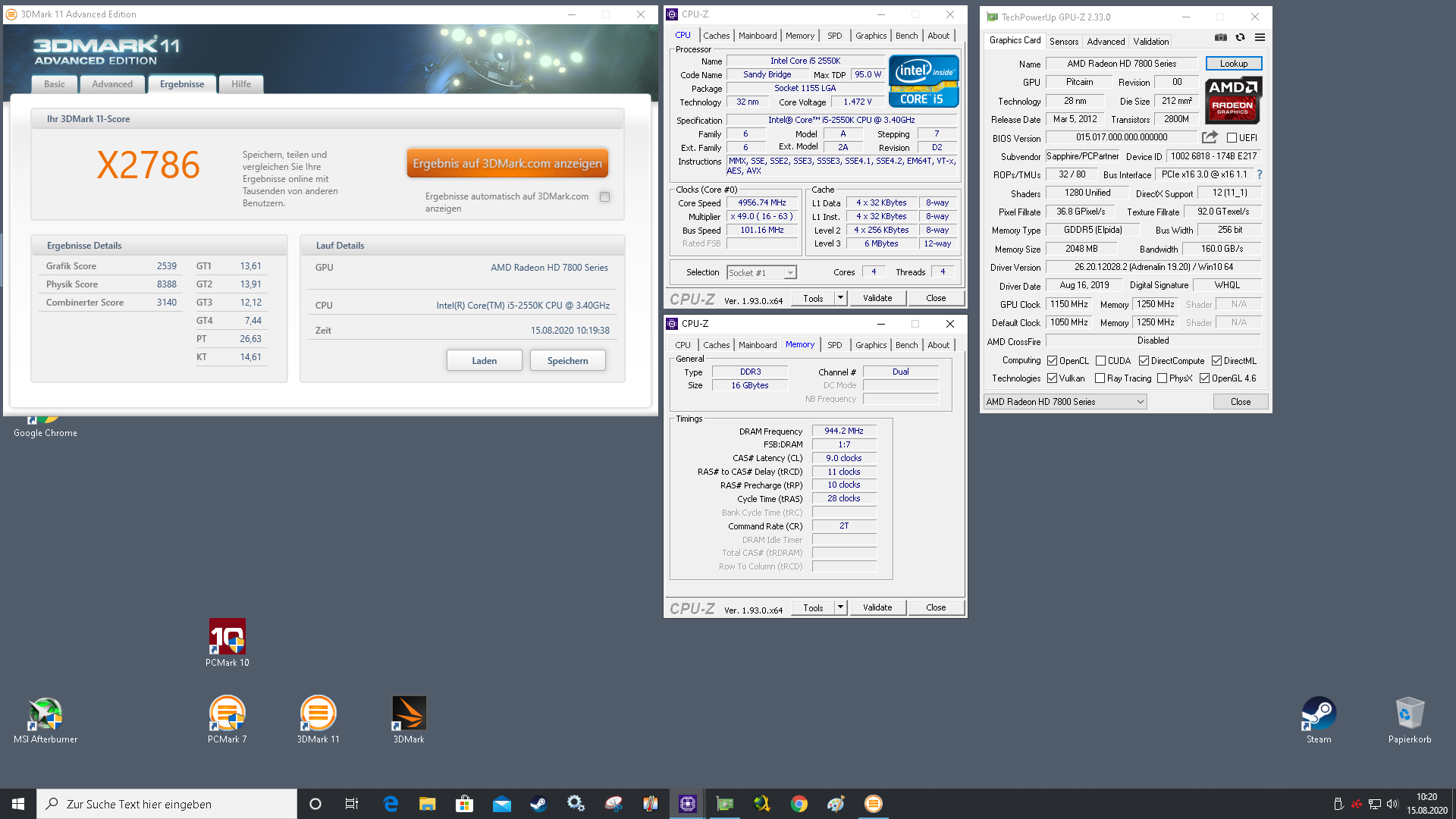Click orange 3DMark 11 taskbar icon

click(x=874, y=804)
